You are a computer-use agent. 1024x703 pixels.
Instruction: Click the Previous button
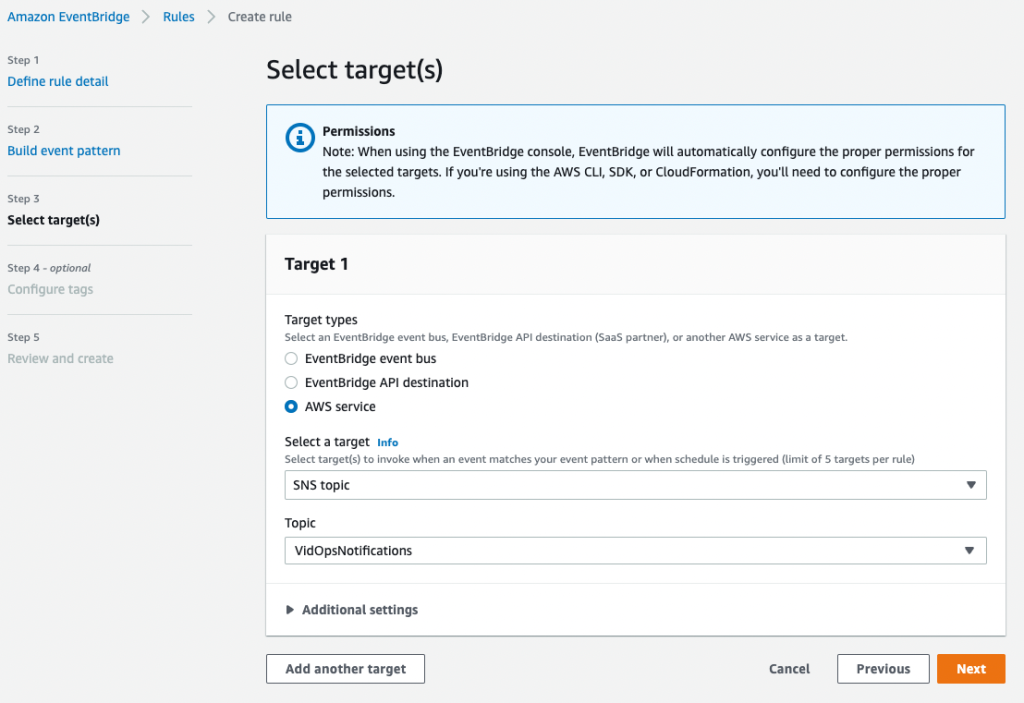[882, 668]
